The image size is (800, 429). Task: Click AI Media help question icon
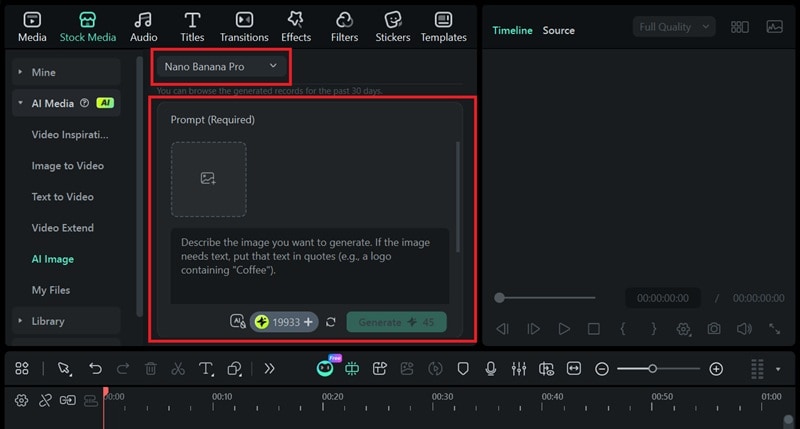[85, 103]
